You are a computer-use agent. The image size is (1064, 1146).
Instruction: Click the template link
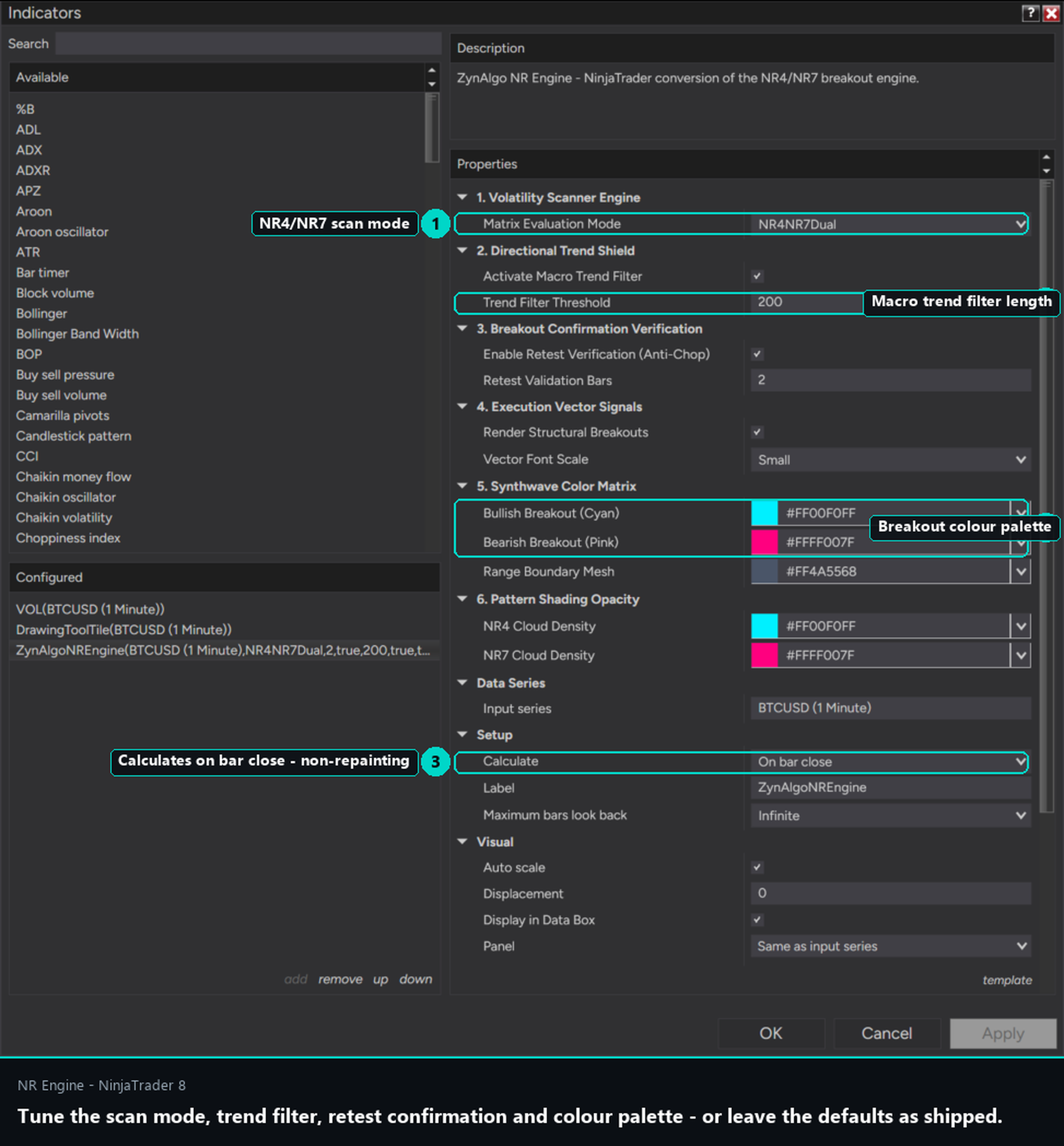[x=1007, y=980]
